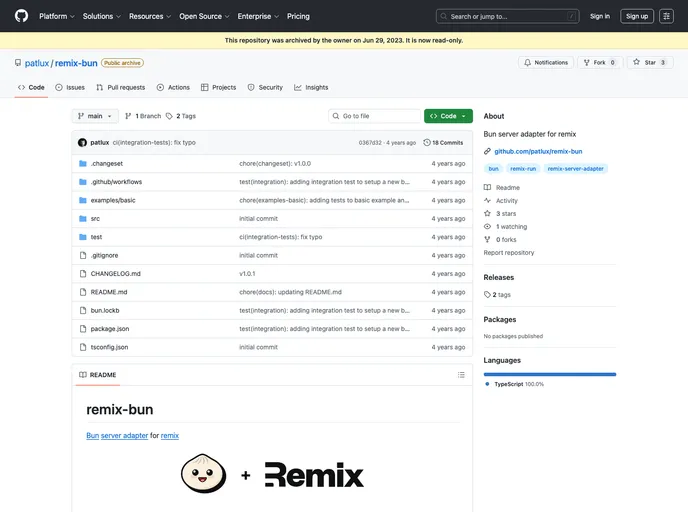The width and height of the screenshot is (688, 512).
Task: Open the Pull requests tab
Action: (120, 87)
